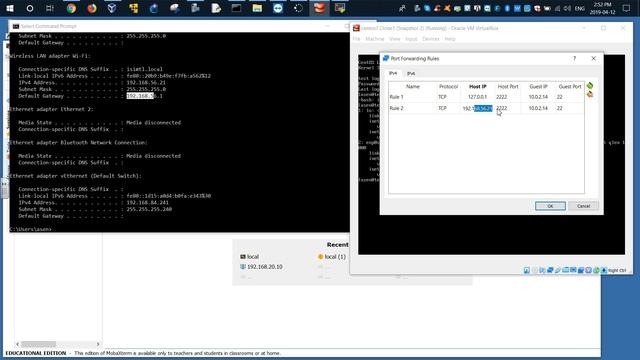Image resolution: width=640 pixels, height=360 pixels.
Task: Open the VirtualBox Devices menu
Action: (431, 39)
